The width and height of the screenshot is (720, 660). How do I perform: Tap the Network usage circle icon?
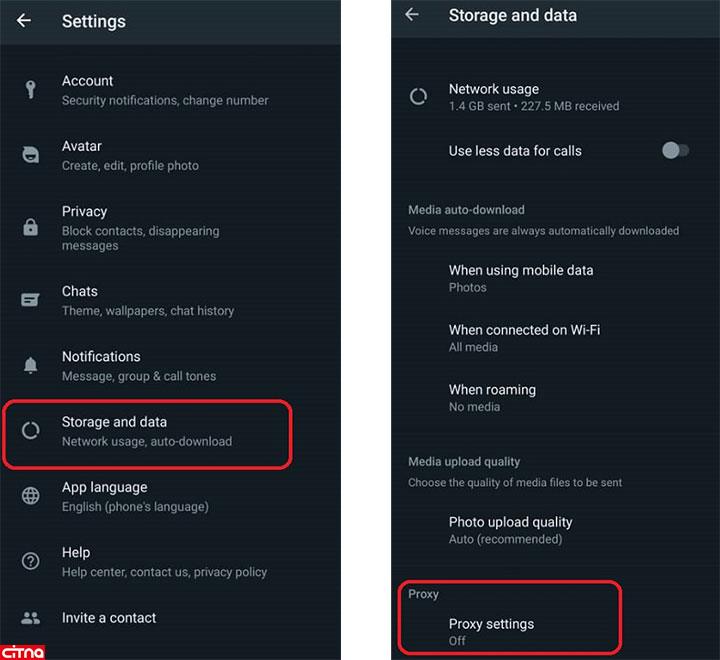click(x=419, y=97)
